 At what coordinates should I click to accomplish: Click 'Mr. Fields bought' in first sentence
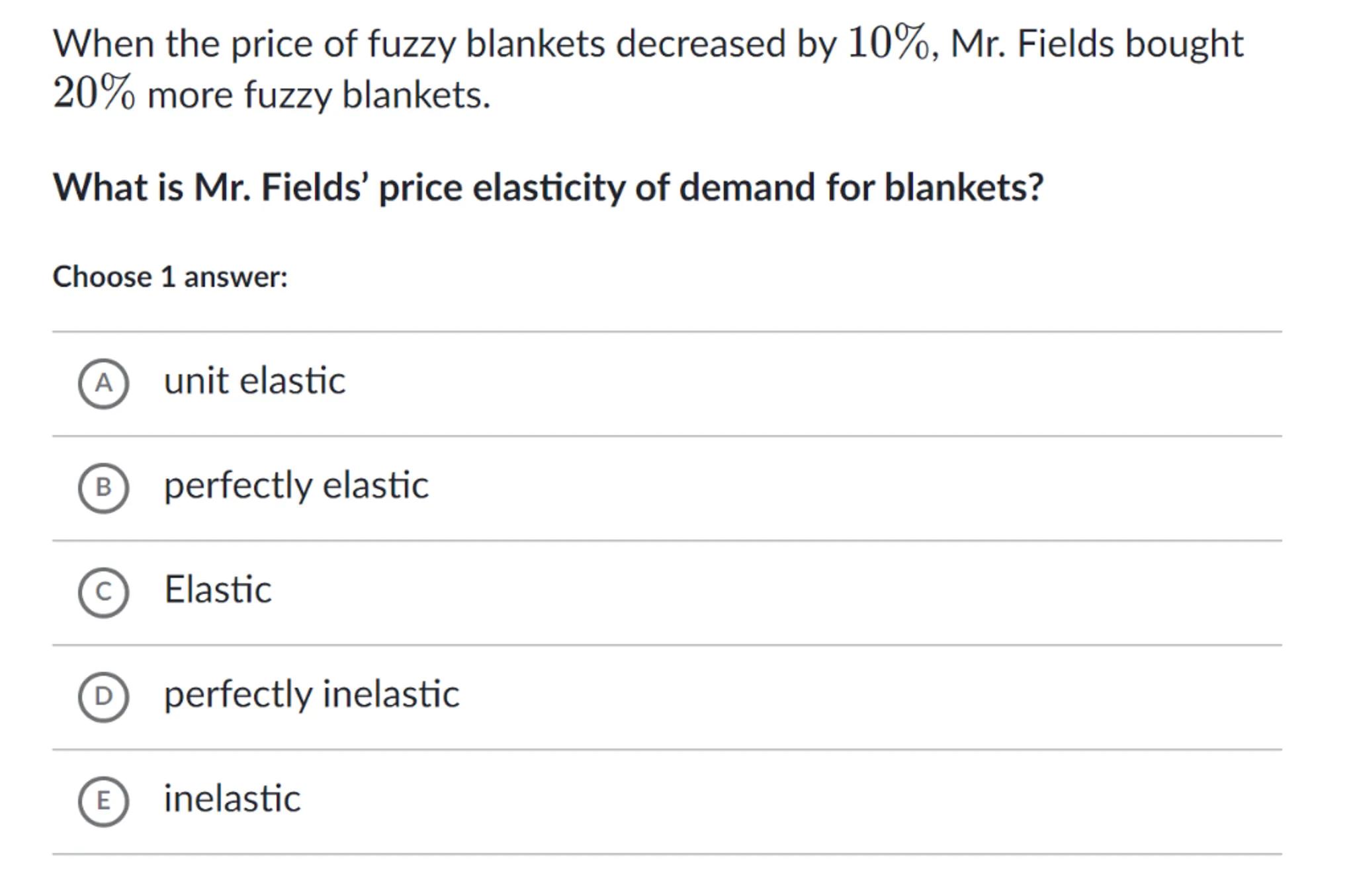tap(1096, 44)
